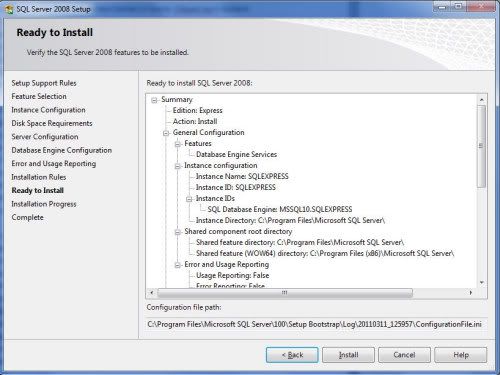Select the 'General Configuration' tree label
This screenshot has width=500, height=375.
pos(208,132)
